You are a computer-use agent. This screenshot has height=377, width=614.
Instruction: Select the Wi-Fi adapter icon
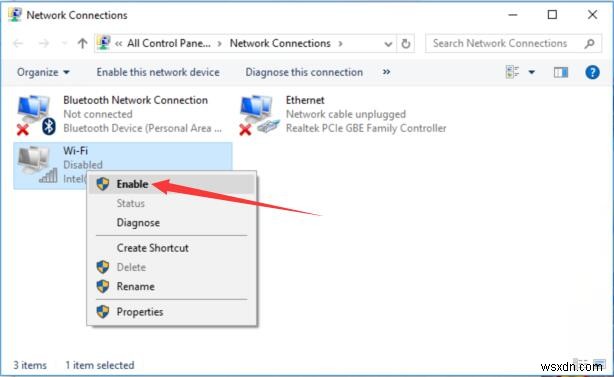point(37,164)
